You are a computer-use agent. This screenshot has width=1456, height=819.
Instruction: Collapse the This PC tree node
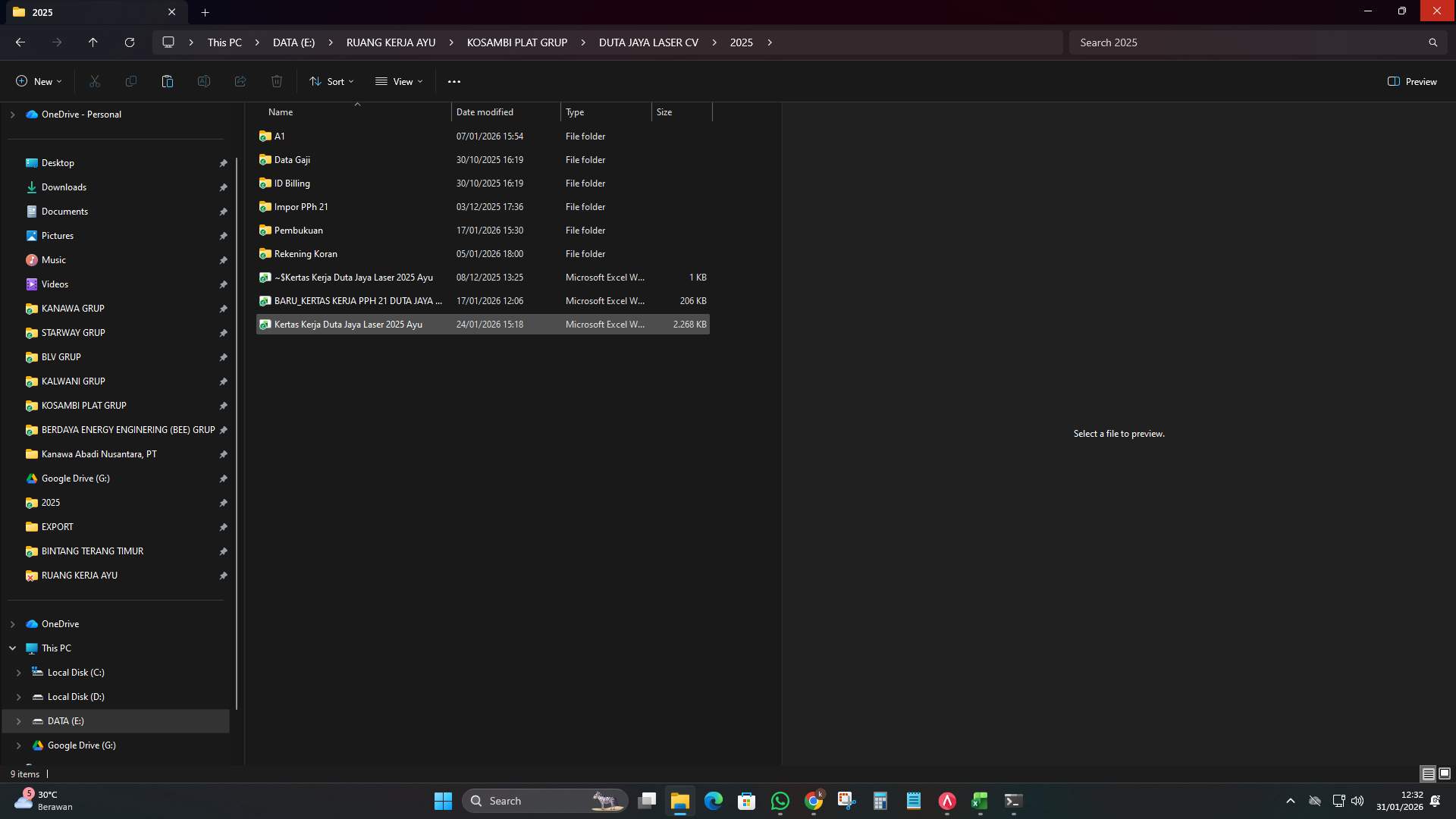tap(12, 648)
